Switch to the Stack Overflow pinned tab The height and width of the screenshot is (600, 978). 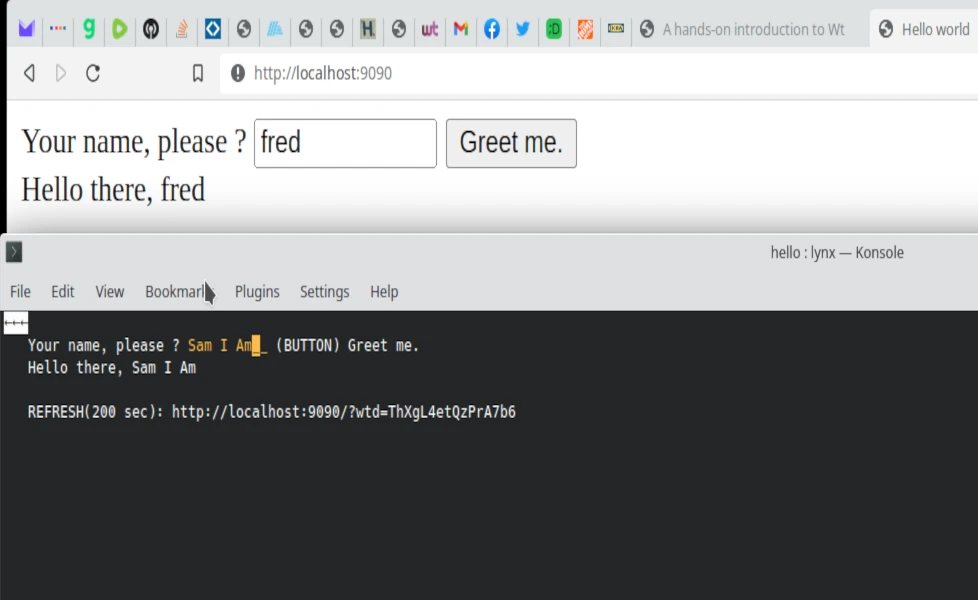point(181,29)
